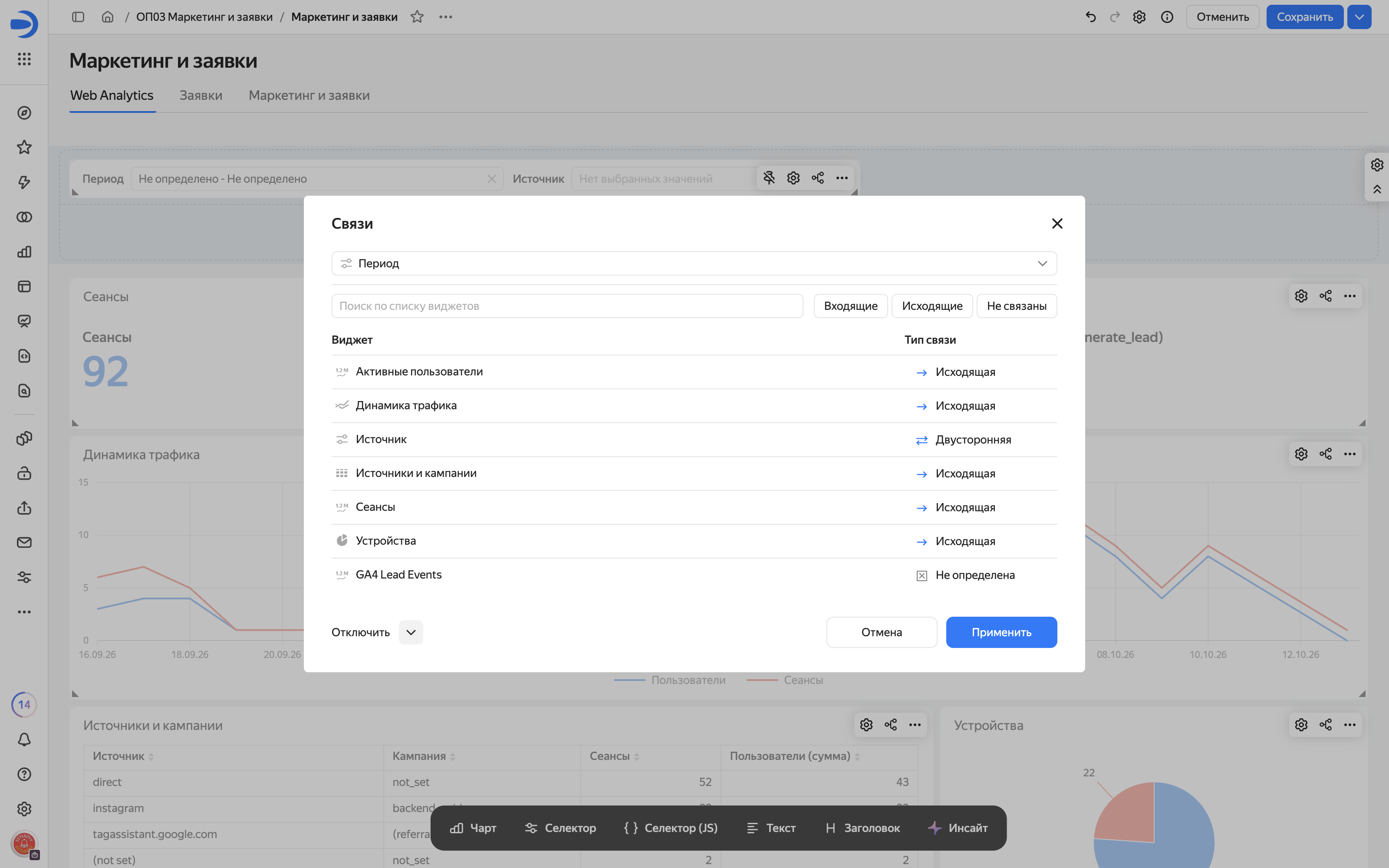Viewport: 1389px width, 868px height.
Task: Change link type for GA4 Lead Events
Action: 965,575
